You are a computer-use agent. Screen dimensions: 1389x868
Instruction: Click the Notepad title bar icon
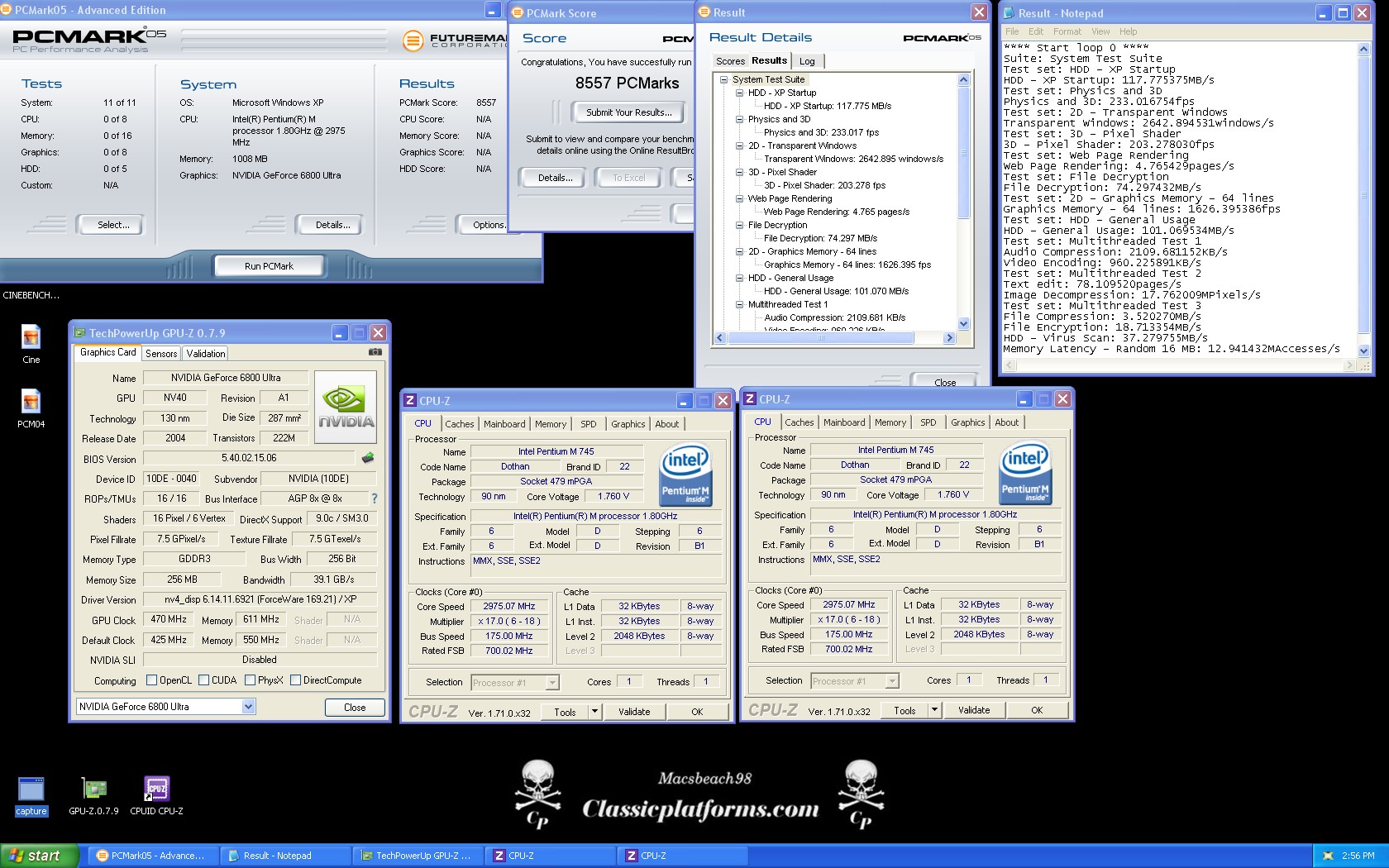pyautogui.click(x=1009, y=13)
